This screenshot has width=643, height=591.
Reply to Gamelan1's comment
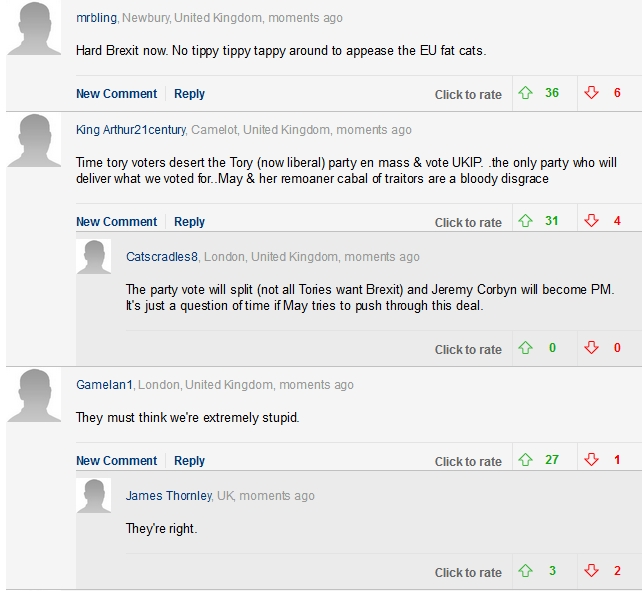click(189, 461)
